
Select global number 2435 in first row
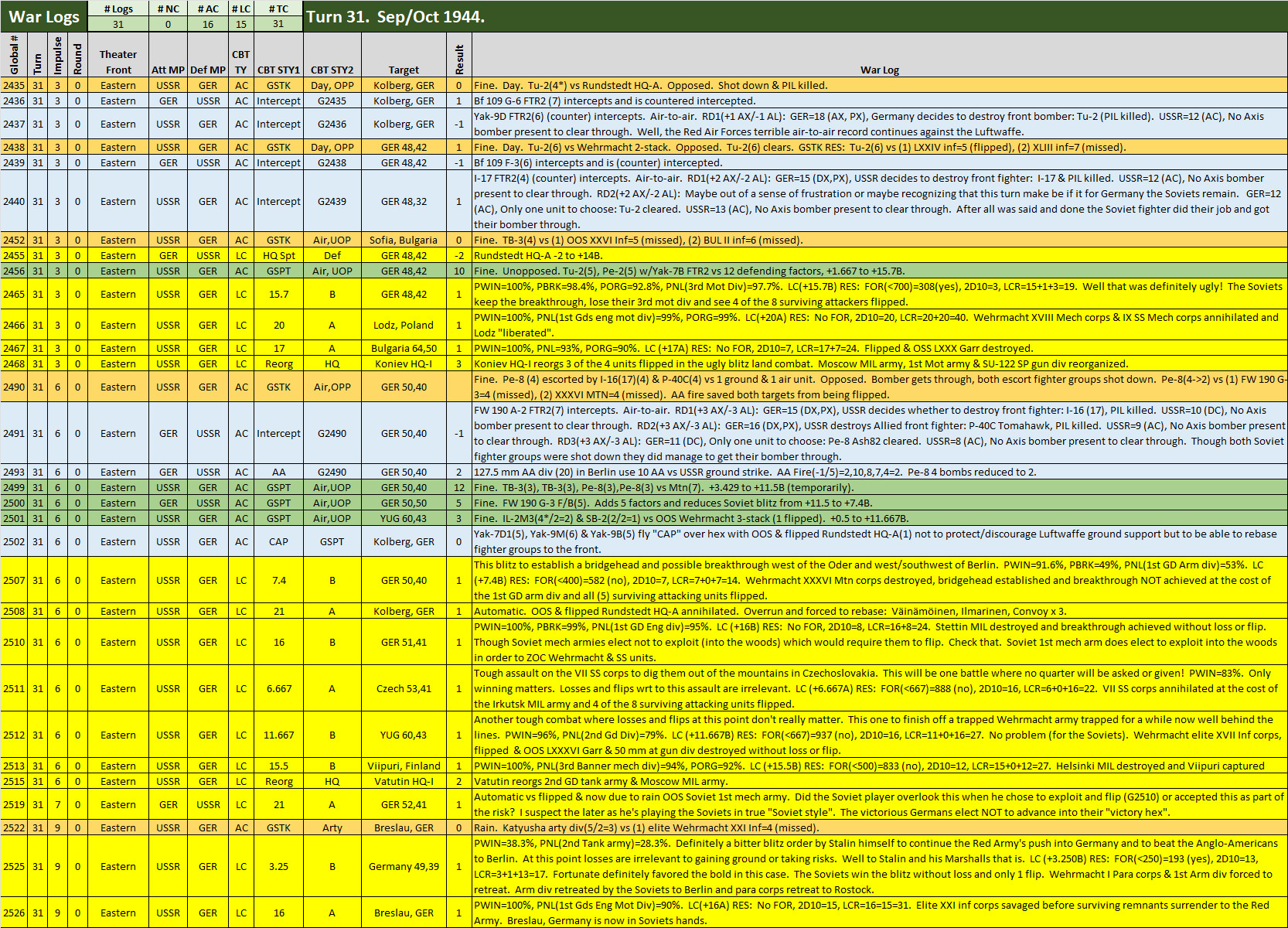pyautogui.click(x=13, y=85)
